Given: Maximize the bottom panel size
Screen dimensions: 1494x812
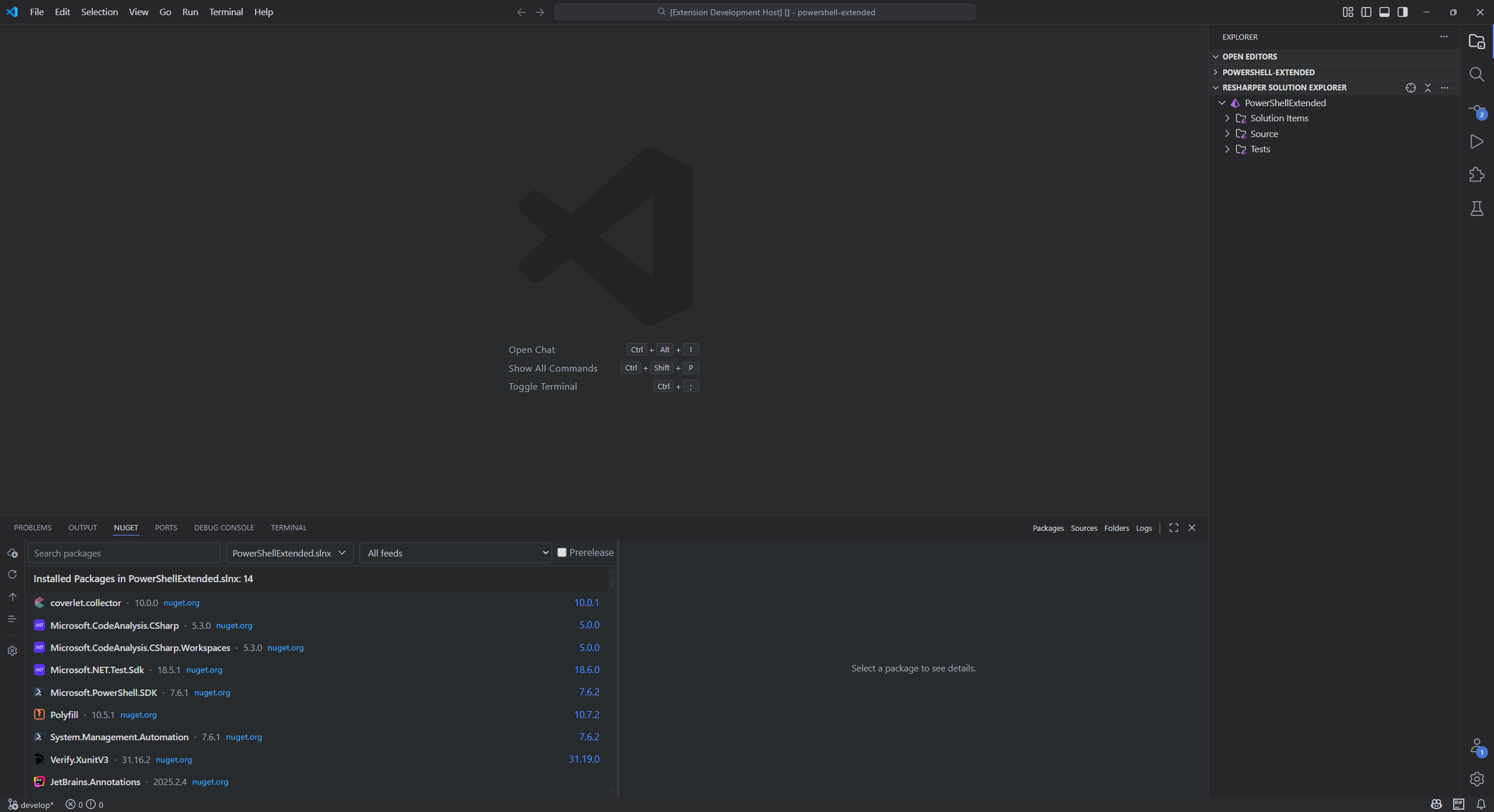Looking at the screenshot, I should click(1174, 527).
